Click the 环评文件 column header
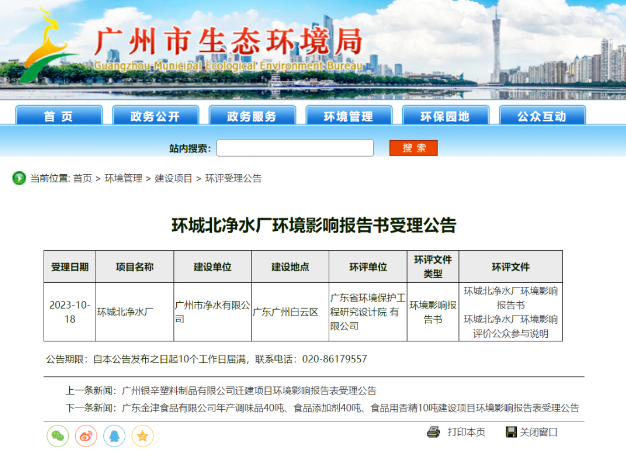 [x=511, y=267]
